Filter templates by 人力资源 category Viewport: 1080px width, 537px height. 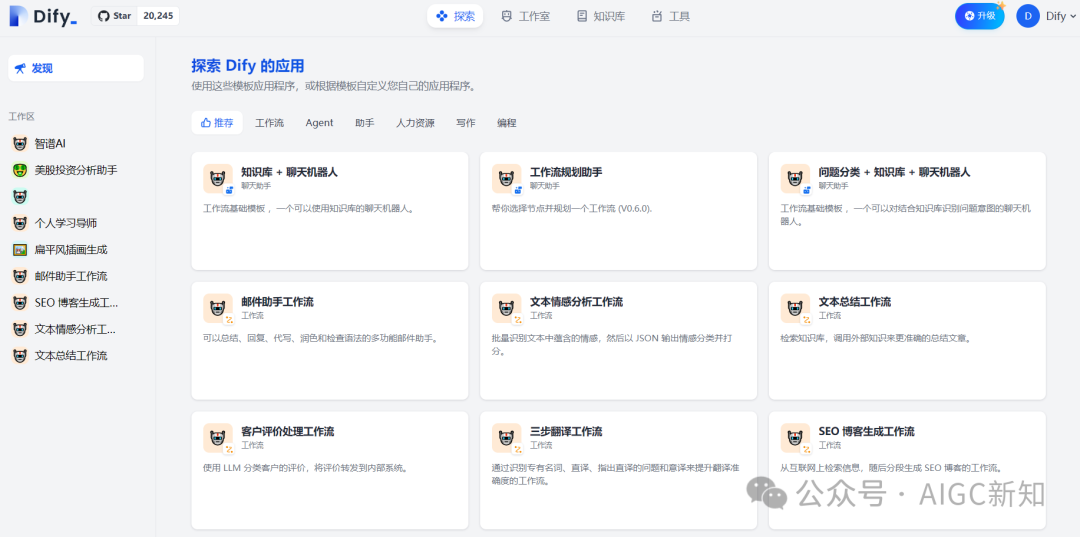coord(415,123)
